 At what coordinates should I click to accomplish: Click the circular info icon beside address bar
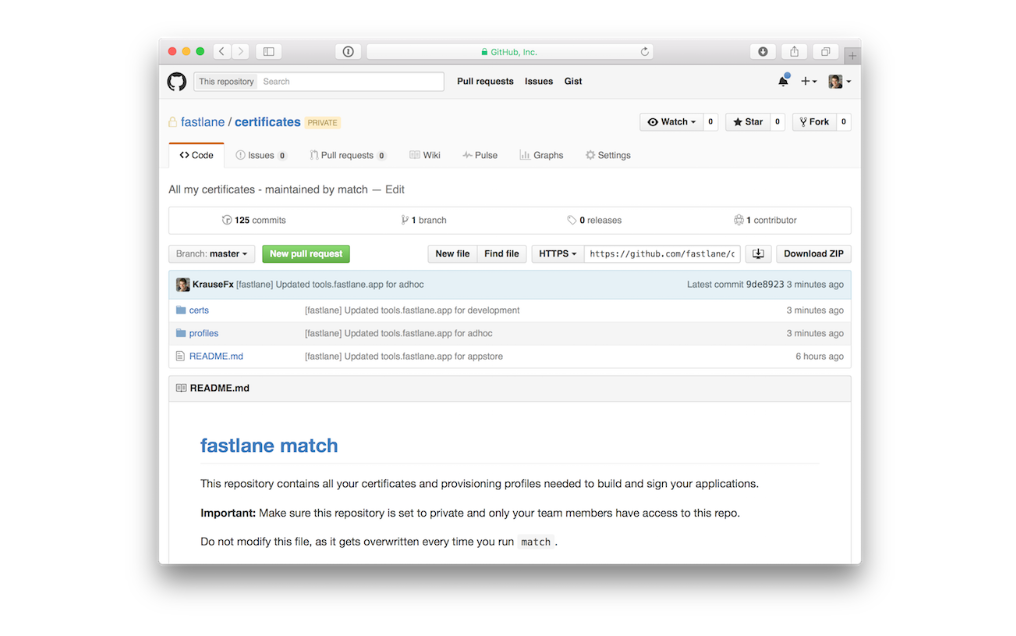tap(348, 51)
